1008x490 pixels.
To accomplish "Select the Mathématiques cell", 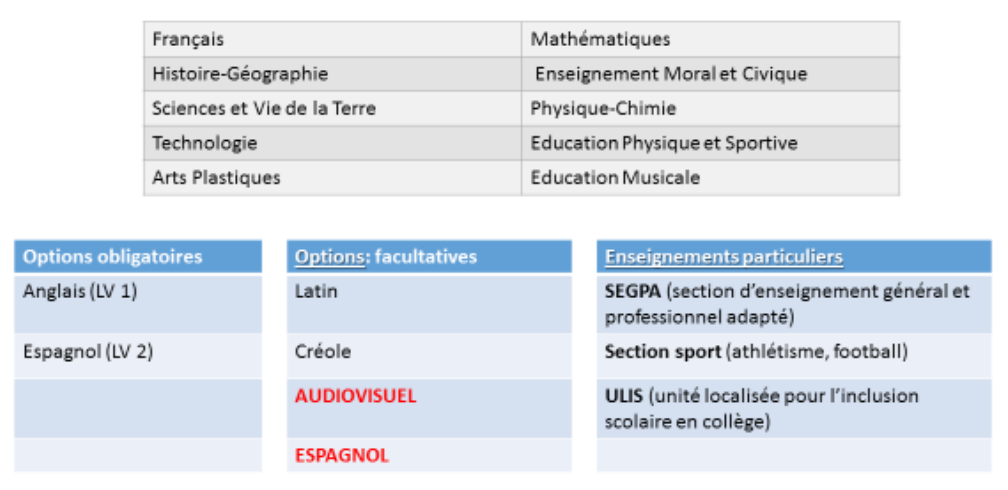I will 600,40.
